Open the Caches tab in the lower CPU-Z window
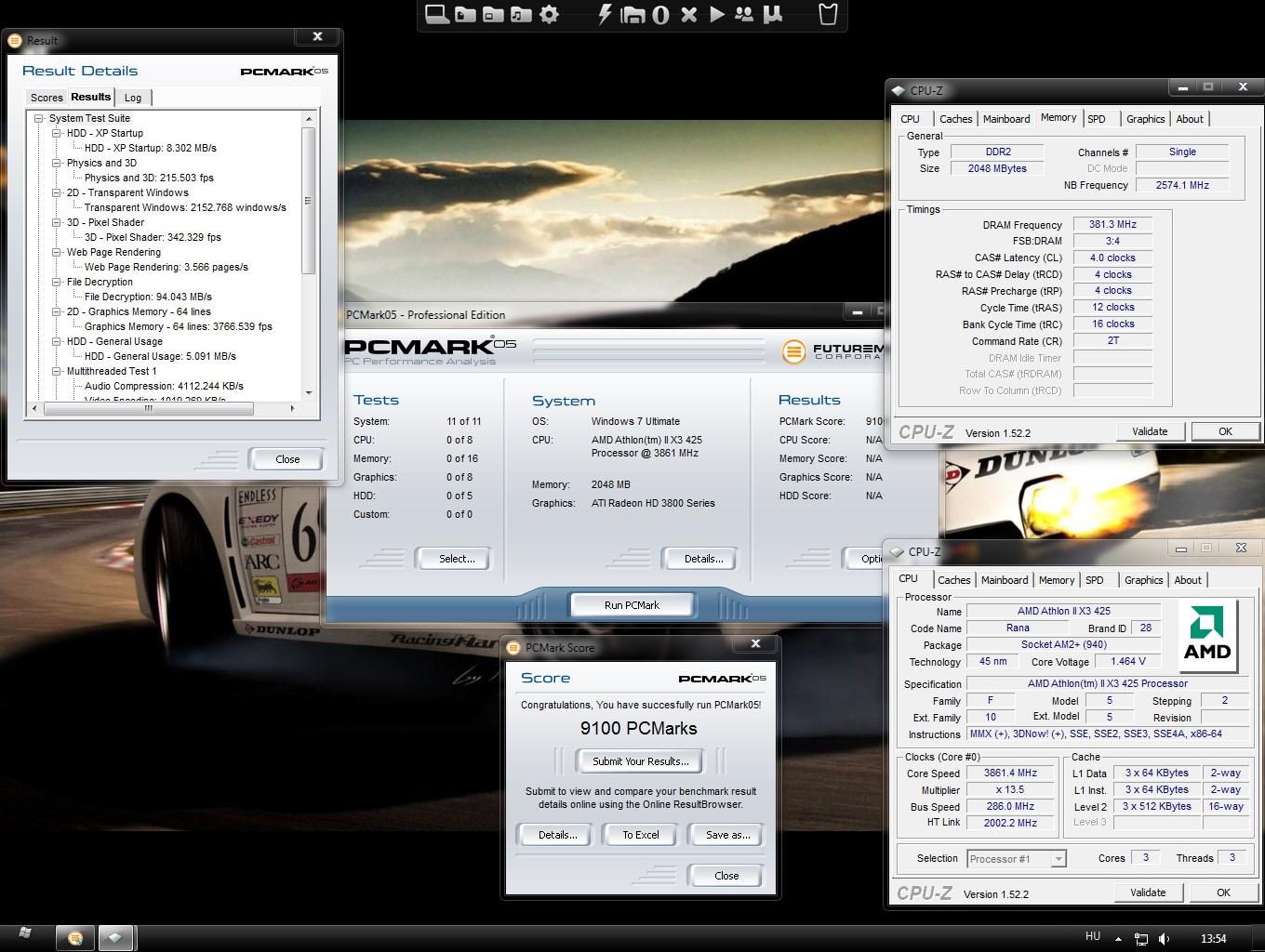Image resolution: width=1265 pixels, height=952 pixels. coord(954,580)
